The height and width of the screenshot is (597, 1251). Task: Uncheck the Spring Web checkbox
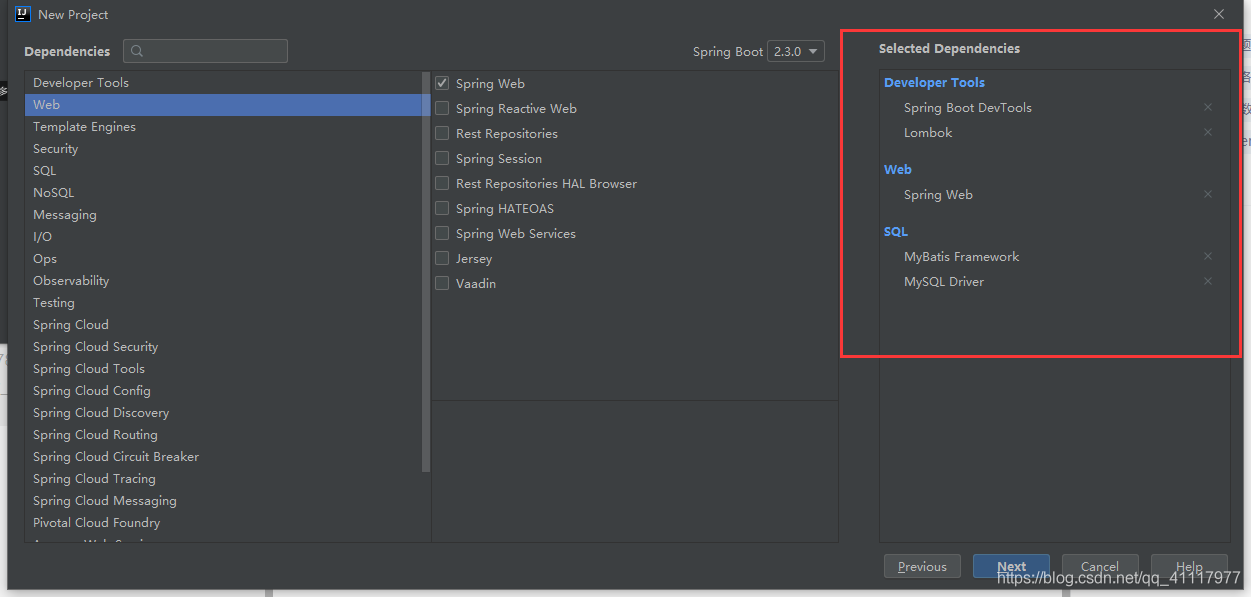point(442,83)
